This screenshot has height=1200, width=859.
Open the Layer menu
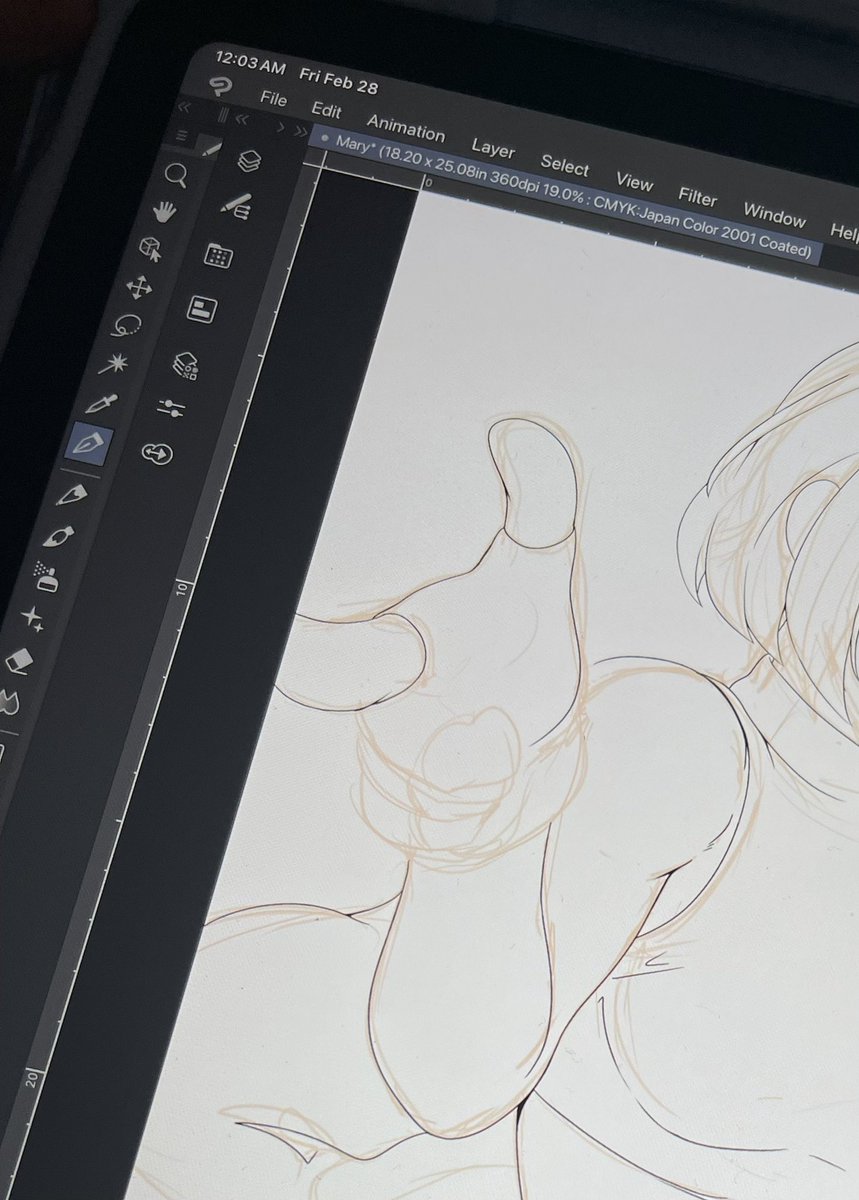click(493, 149)
